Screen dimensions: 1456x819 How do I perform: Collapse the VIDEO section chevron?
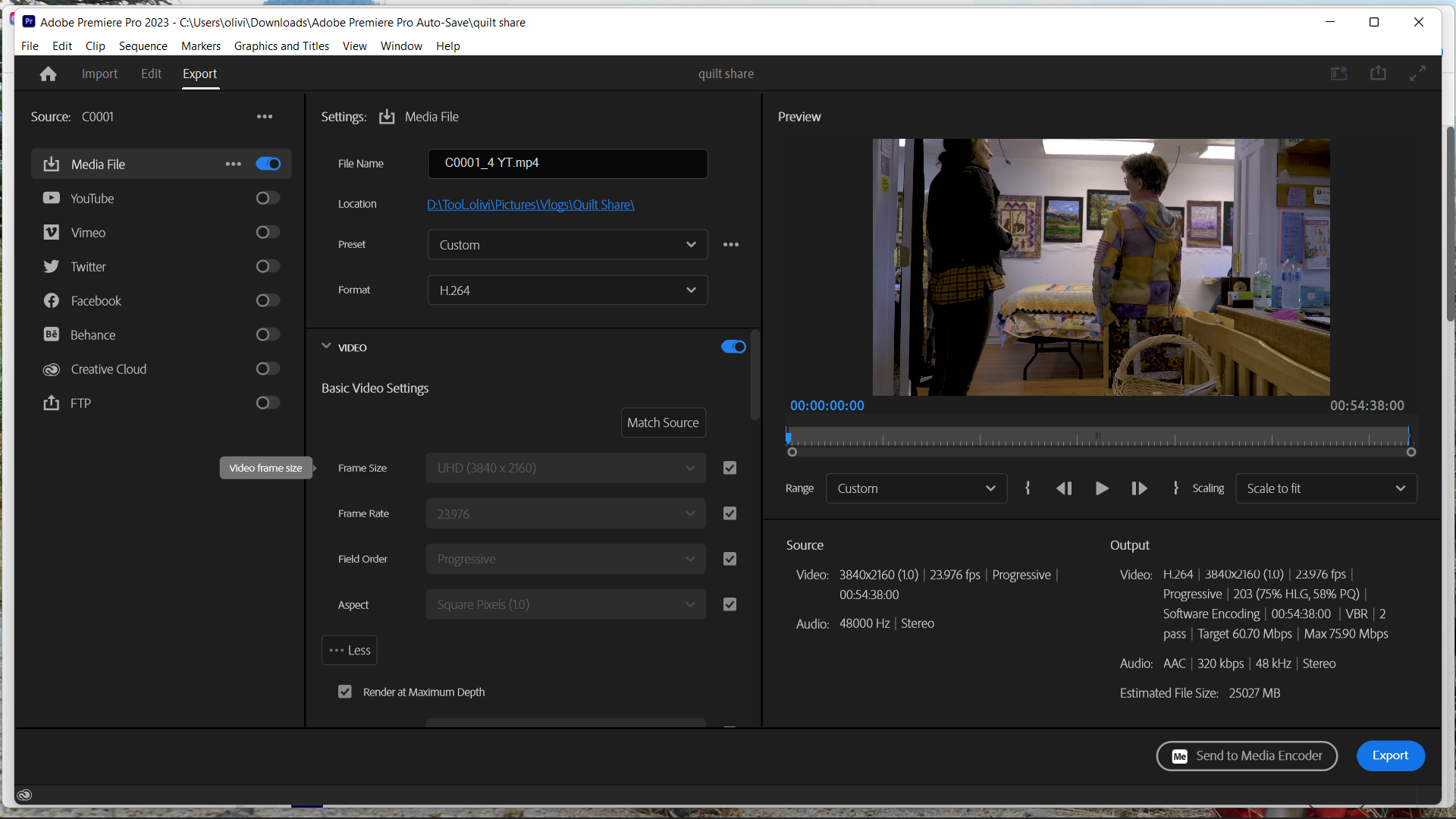(327, 347)
